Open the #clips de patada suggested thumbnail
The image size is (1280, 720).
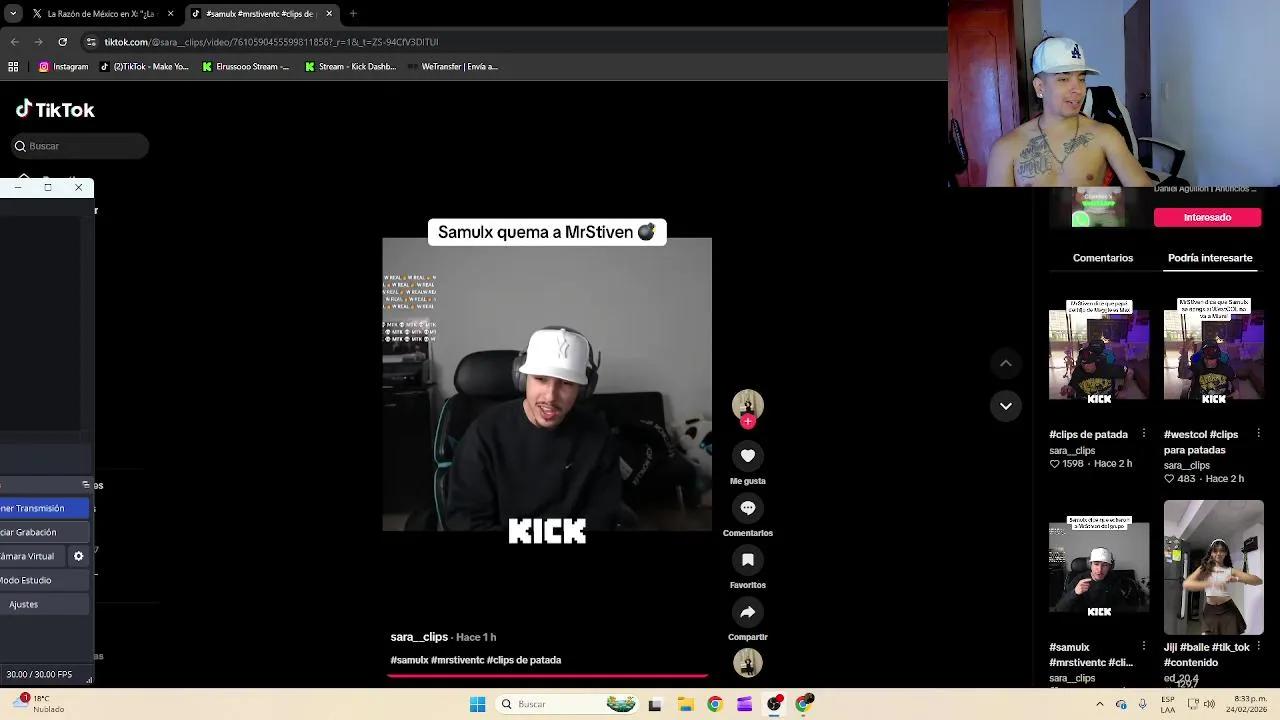click(1099, 354)
